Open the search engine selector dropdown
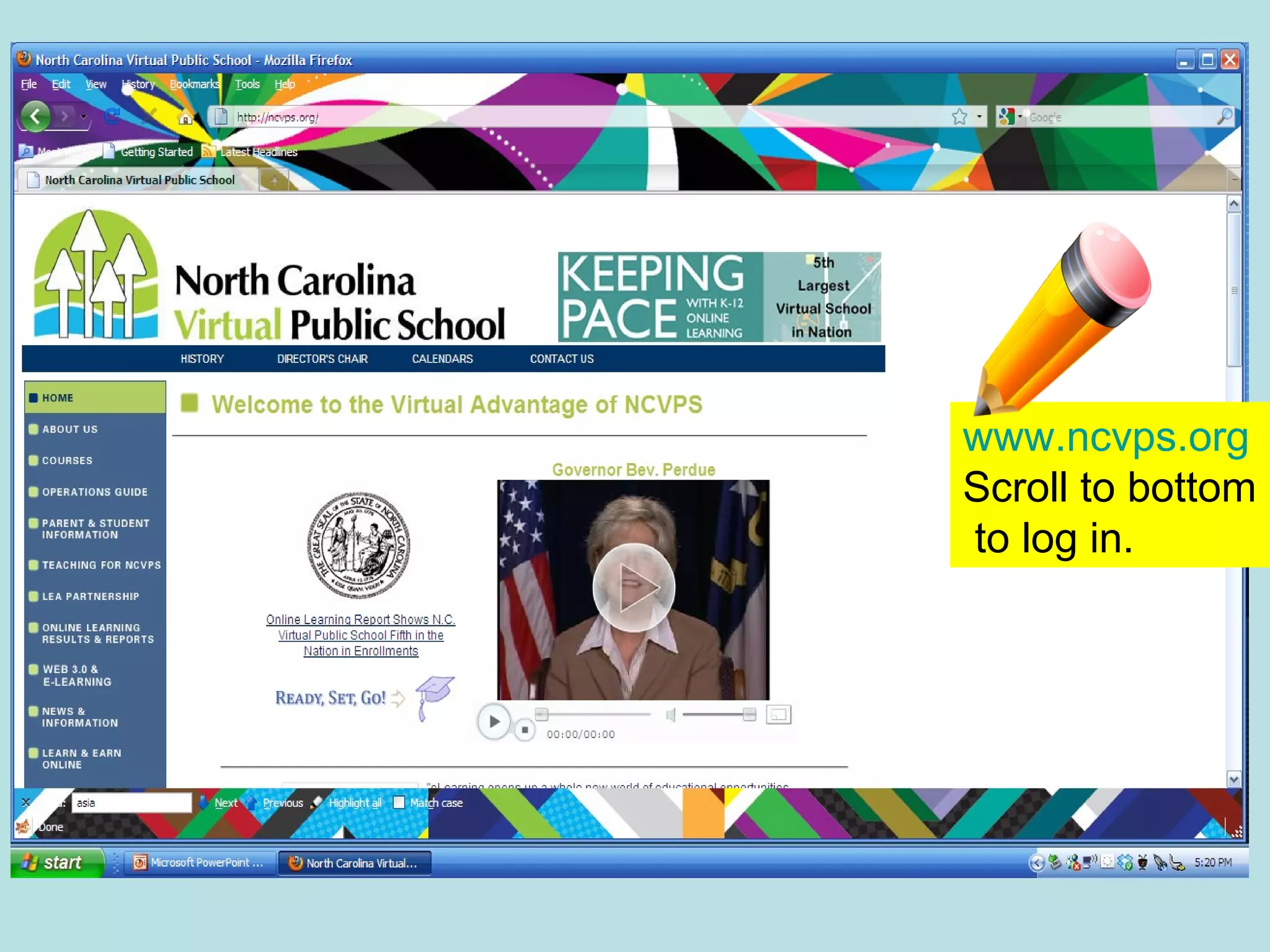The image size is (1270, 952). pyautogui.click(x=1010, y=117)
